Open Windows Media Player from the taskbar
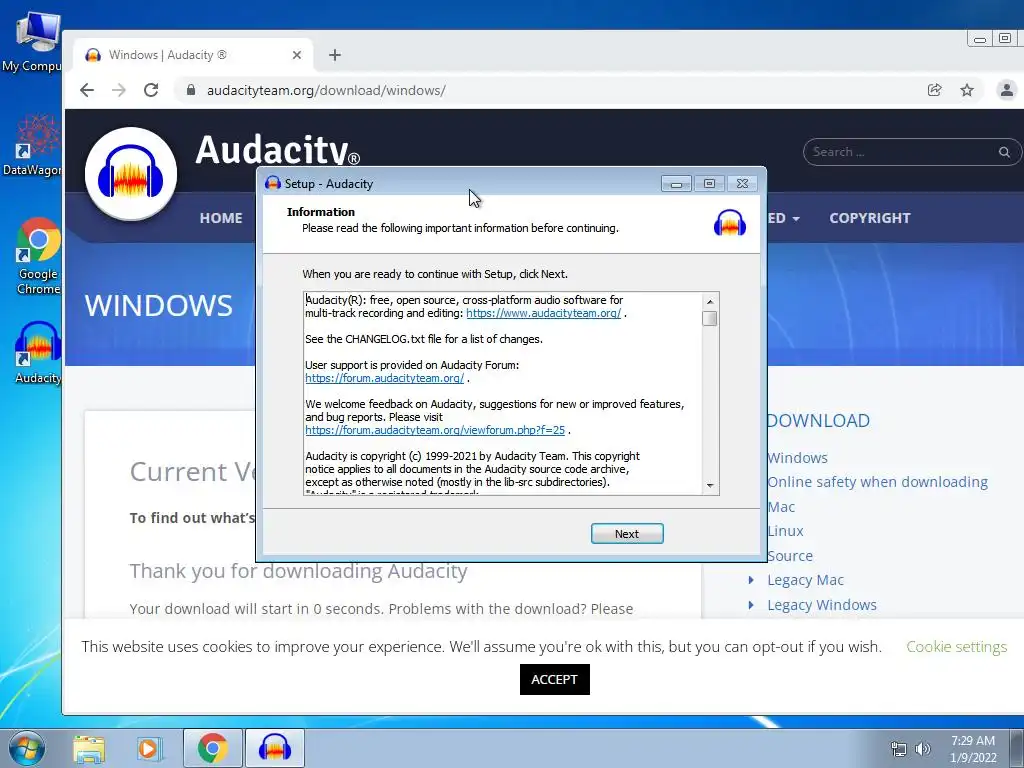The width and height of the screenshot is (1024, 768). click(150, 748)
